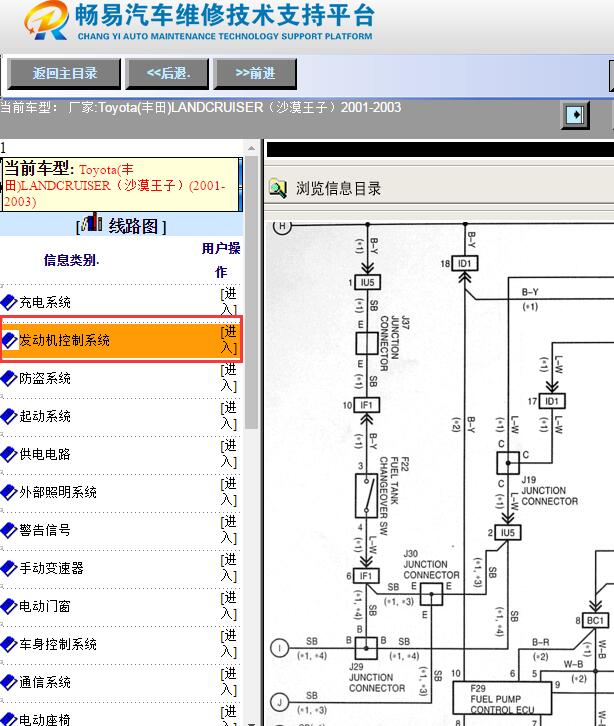Select the 起动系统 category text
614x726 pixels.
click(x=45, y=416)
